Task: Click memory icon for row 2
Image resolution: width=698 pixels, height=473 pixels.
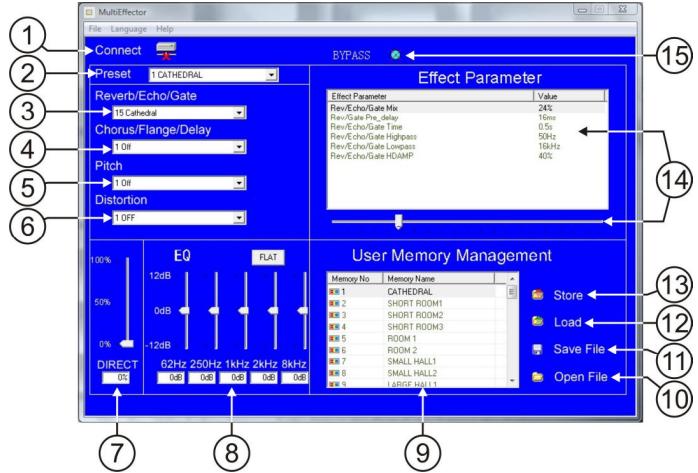Action: pos(334,303)
